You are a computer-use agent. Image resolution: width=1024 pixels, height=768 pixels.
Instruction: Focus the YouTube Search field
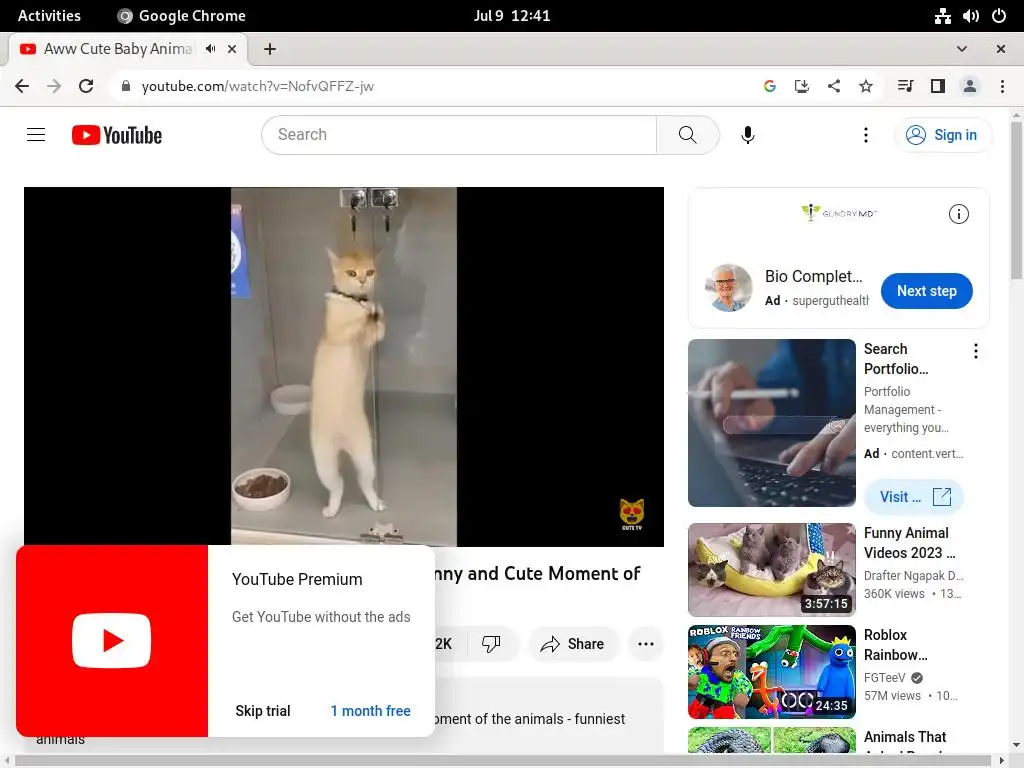pos(460,135)
